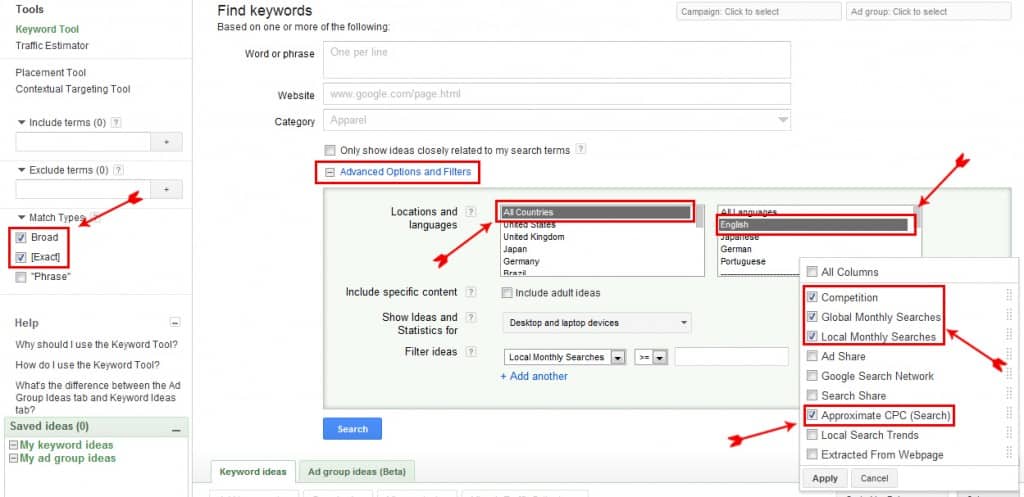Open help icon beside Include terms
This screenshot has width=1024, height=497.
[x=116, y=122]
